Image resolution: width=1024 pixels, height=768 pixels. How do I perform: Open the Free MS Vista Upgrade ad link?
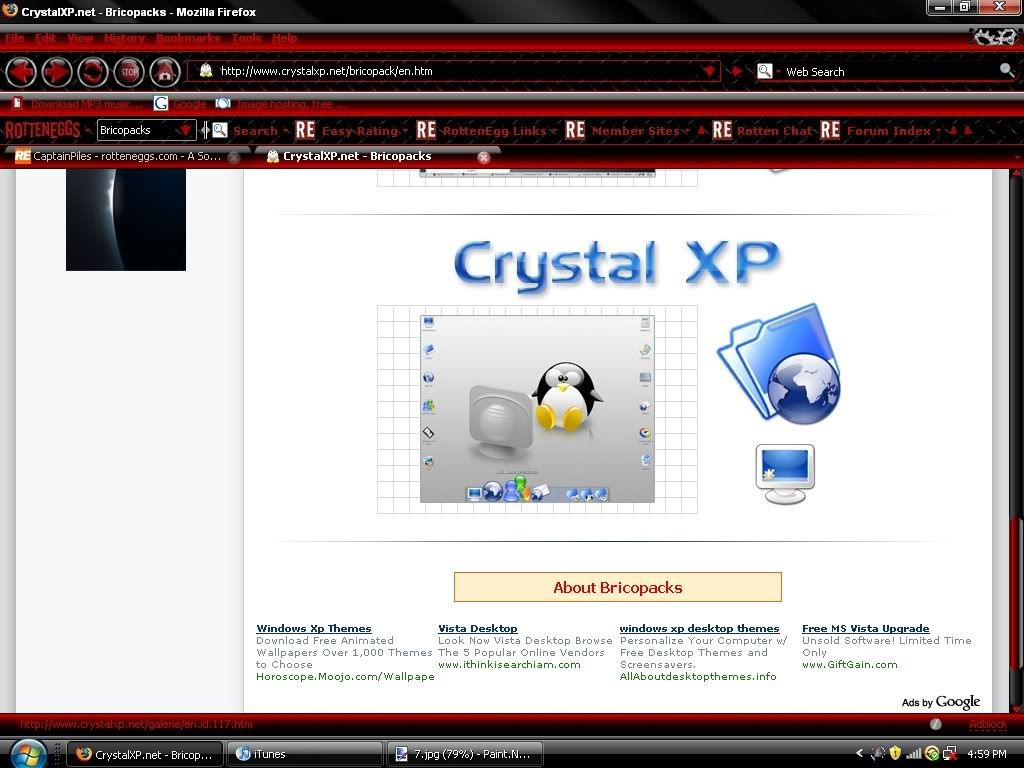click(x=865, y=628)
